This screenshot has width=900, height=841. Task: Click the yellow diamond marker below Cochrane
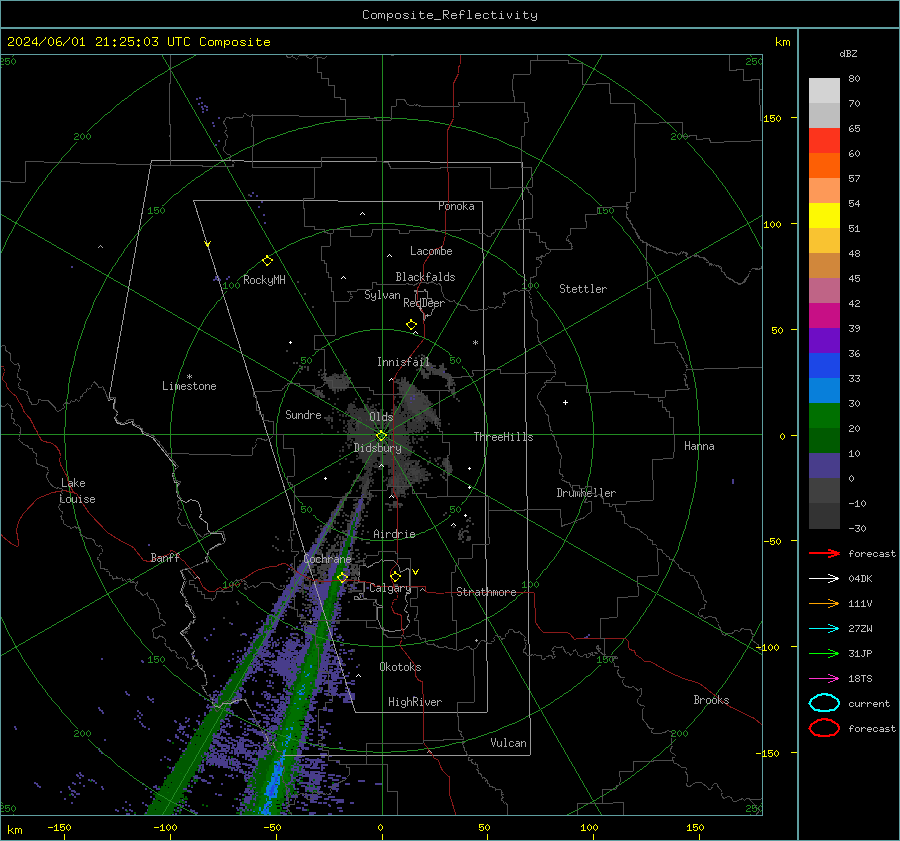pyautogui.click(x=343, y=577)
